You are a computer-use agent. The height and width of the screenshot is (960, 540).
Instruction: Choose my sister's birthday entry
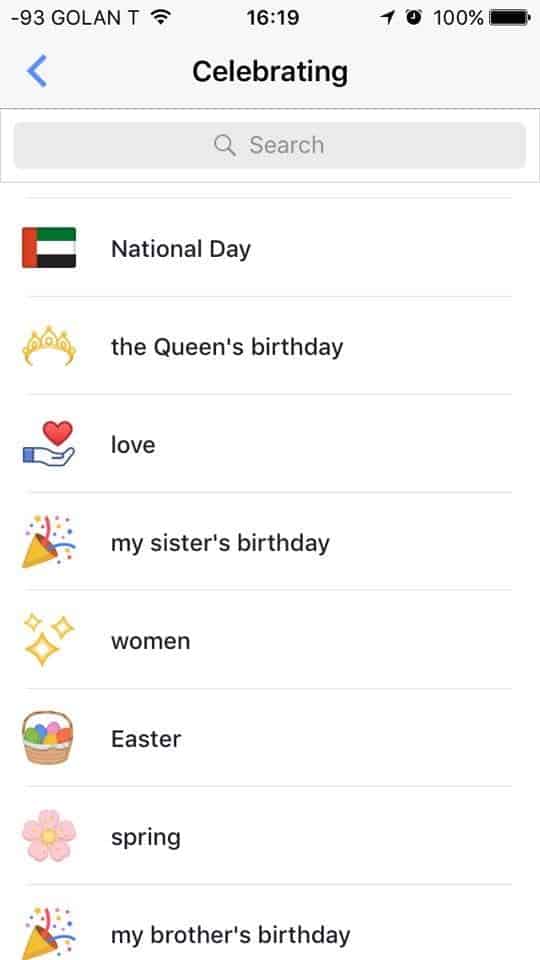click(x=270, y=542)
